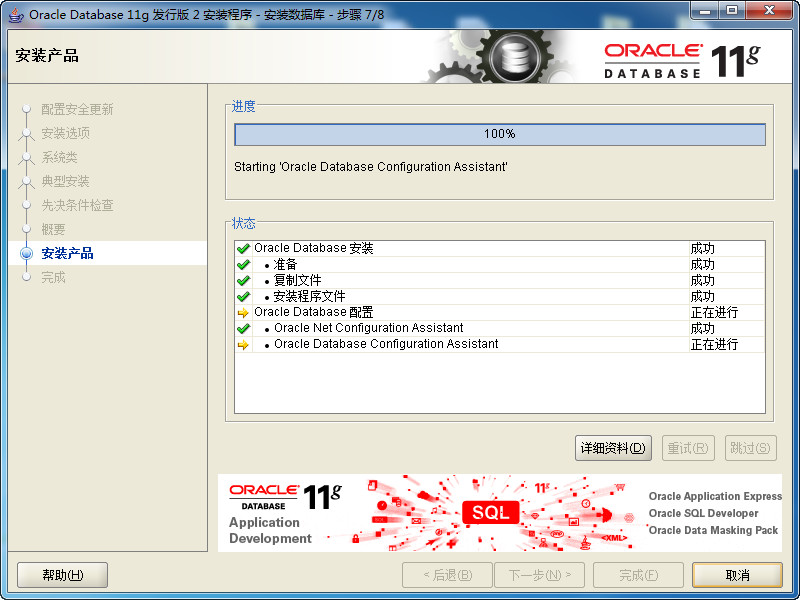
Task: Click 成功 status of 复制文件 row
Action: [x=703, y=281]
